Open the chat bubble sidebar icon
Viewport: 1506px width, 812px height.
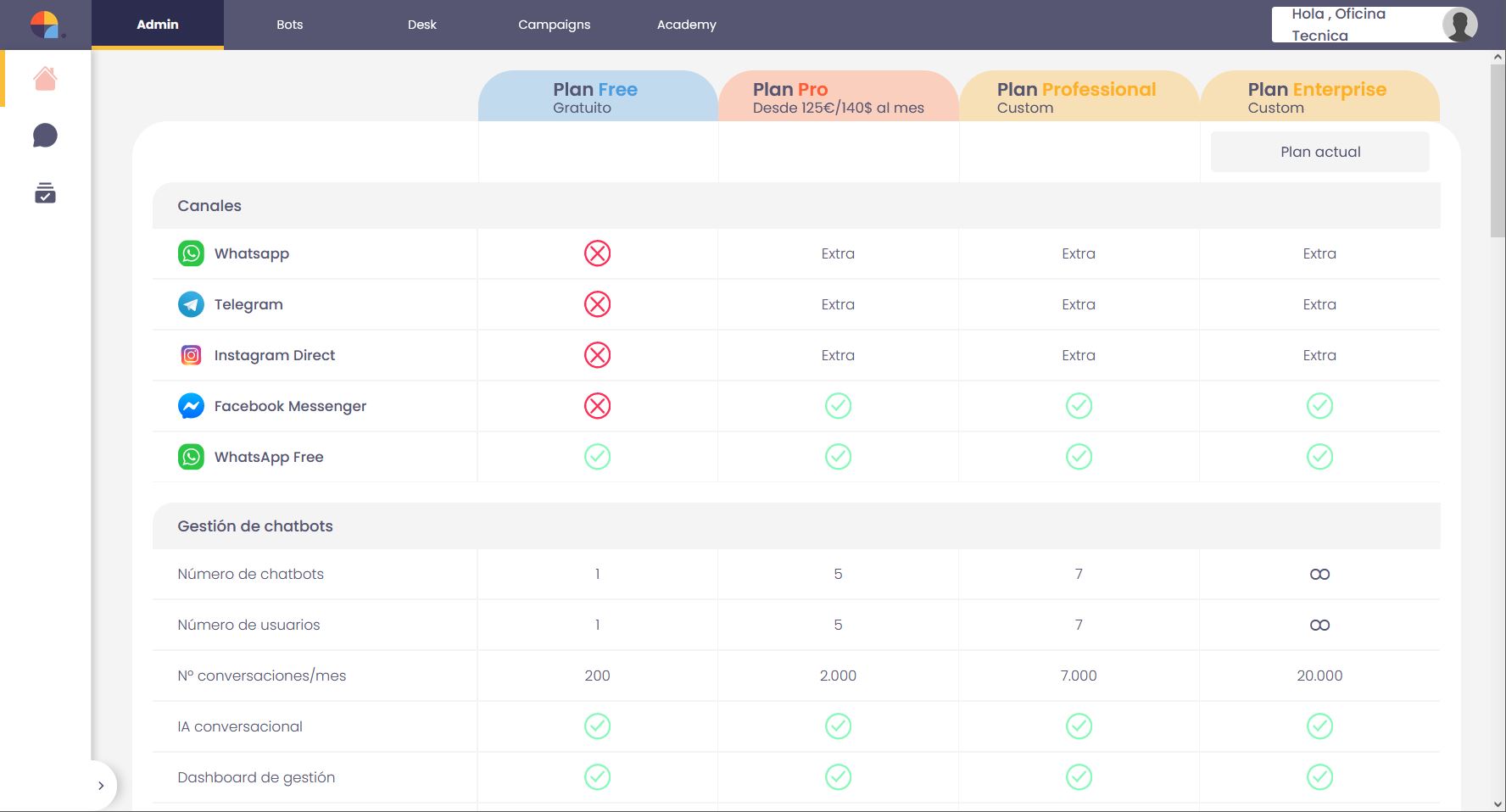pos(45,136)
